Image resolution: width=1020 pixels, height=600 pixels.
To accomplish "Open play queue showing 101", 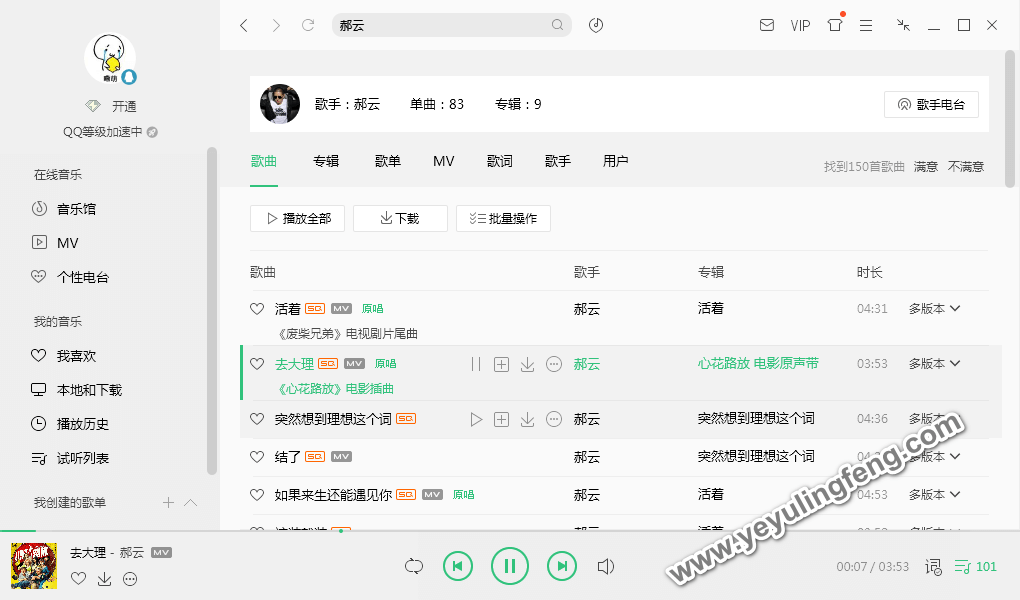I will point(975,567).
